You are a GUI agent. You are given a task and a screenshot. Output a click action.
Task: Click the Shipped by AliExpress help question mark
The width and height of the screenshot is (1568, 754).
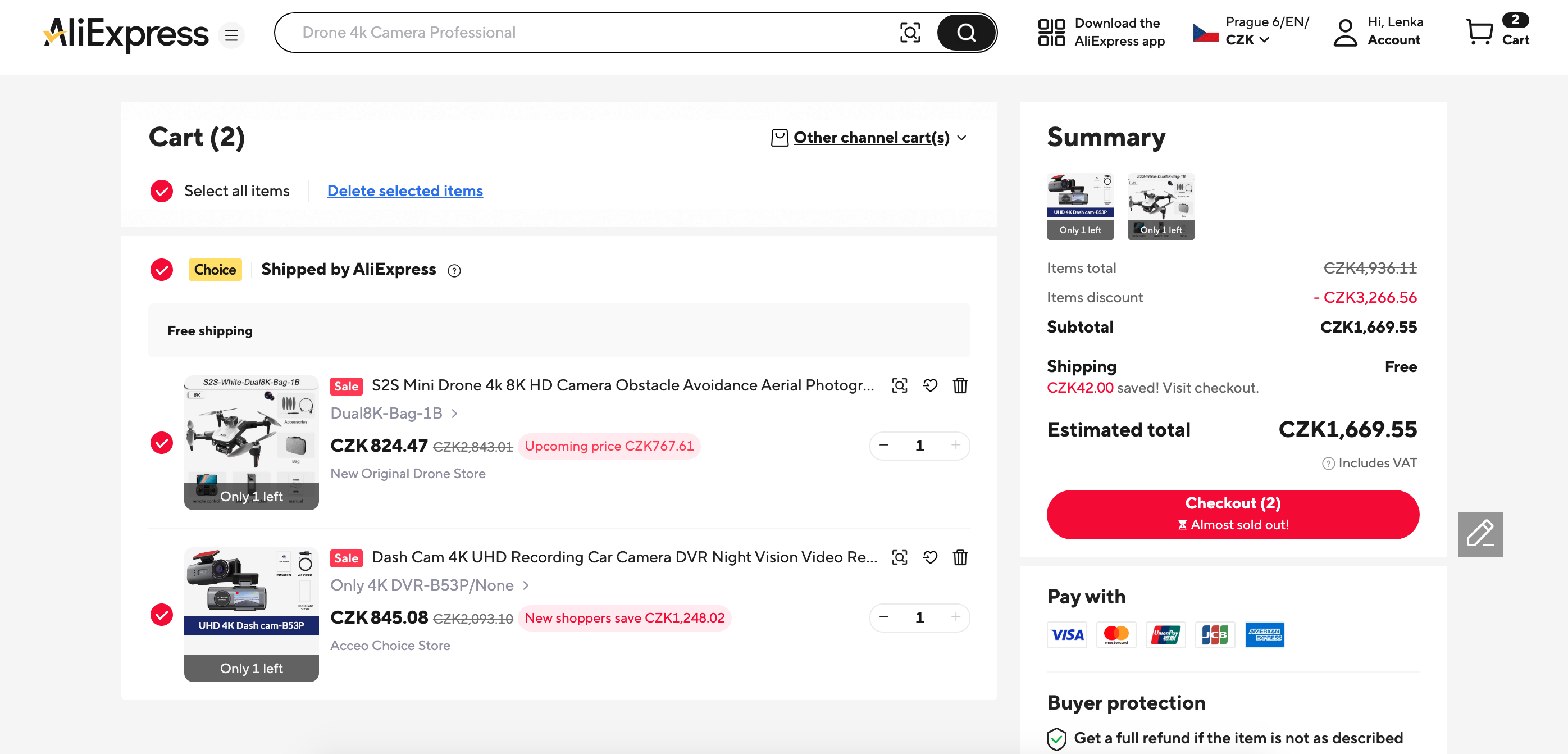pyautogui.click(x=454, y=270)
